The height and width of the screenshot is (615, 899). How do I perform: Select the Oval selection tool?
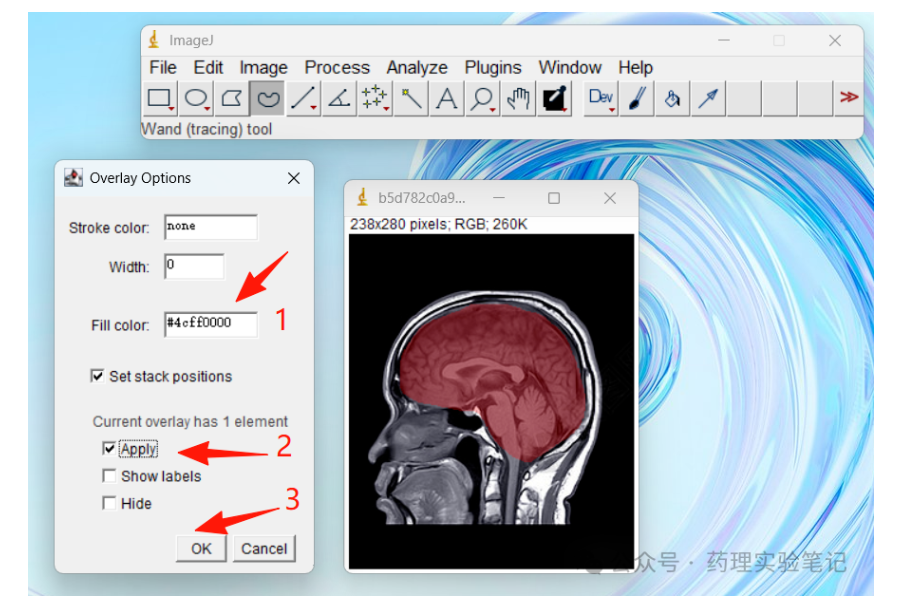(x=196, y=99)
